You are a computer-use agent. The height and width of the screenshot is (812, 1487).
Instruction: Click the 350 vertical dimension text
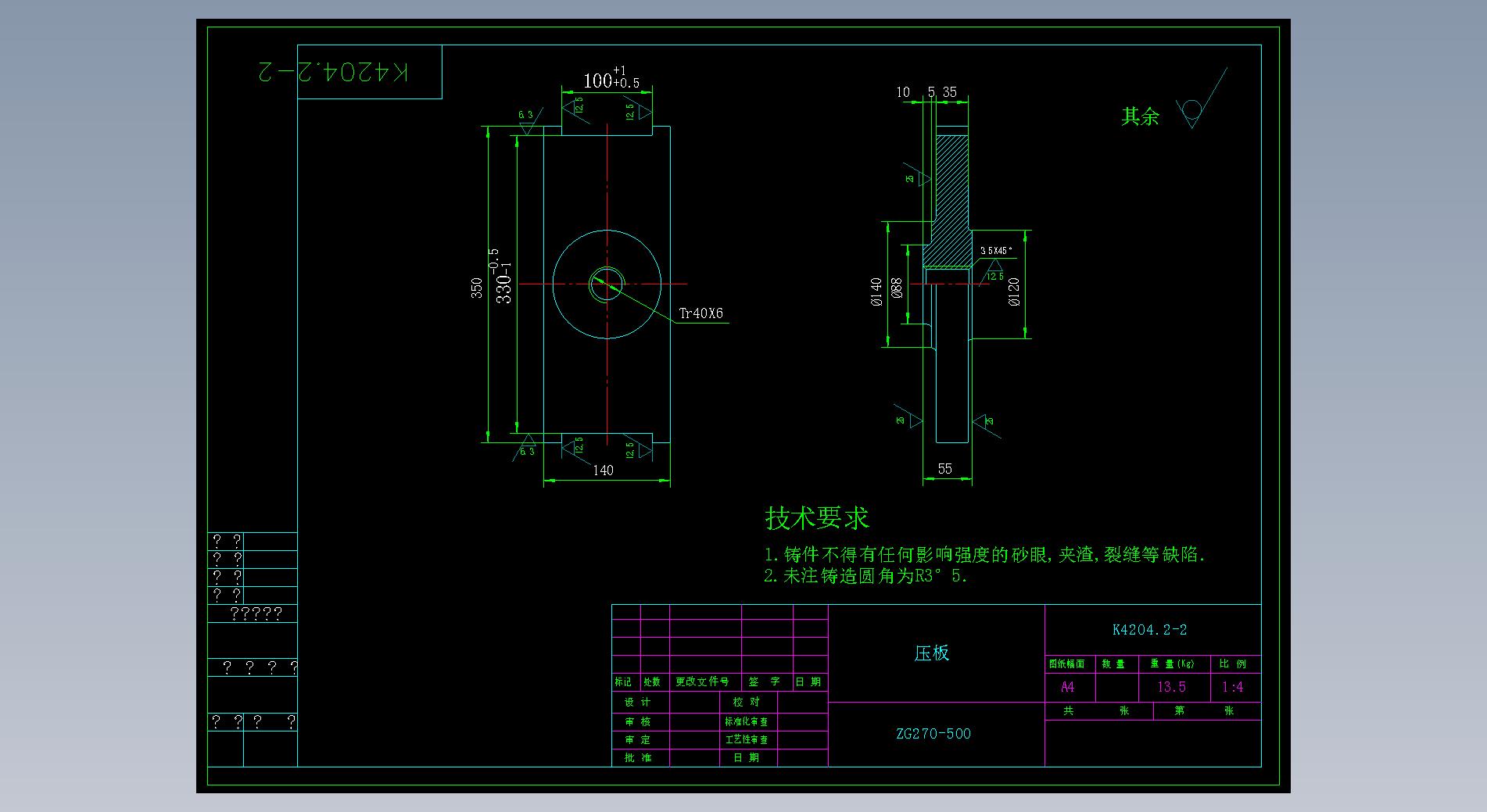coord(477,288)
